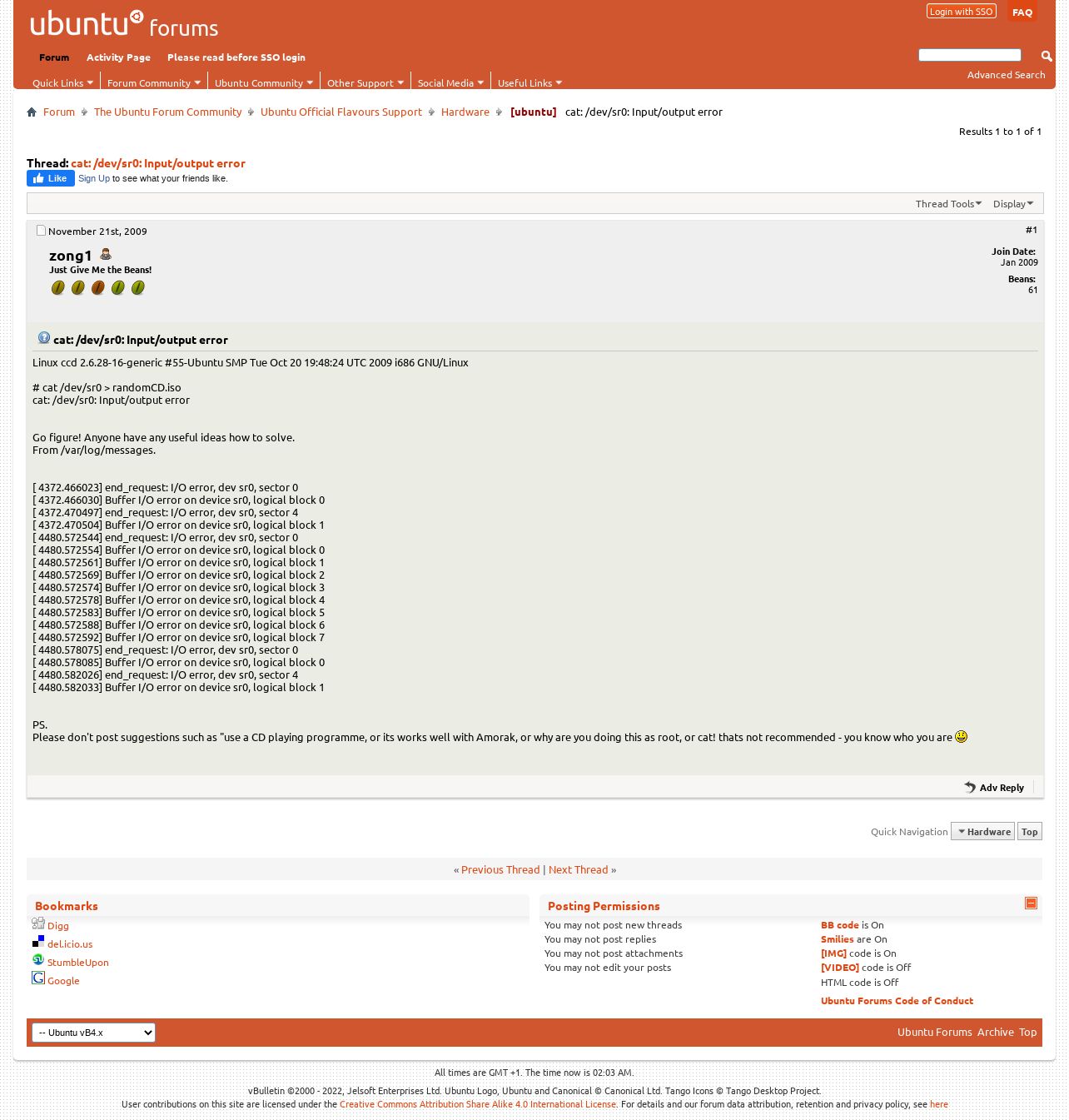Go to Forum breadcrumb link

[59, 112]
